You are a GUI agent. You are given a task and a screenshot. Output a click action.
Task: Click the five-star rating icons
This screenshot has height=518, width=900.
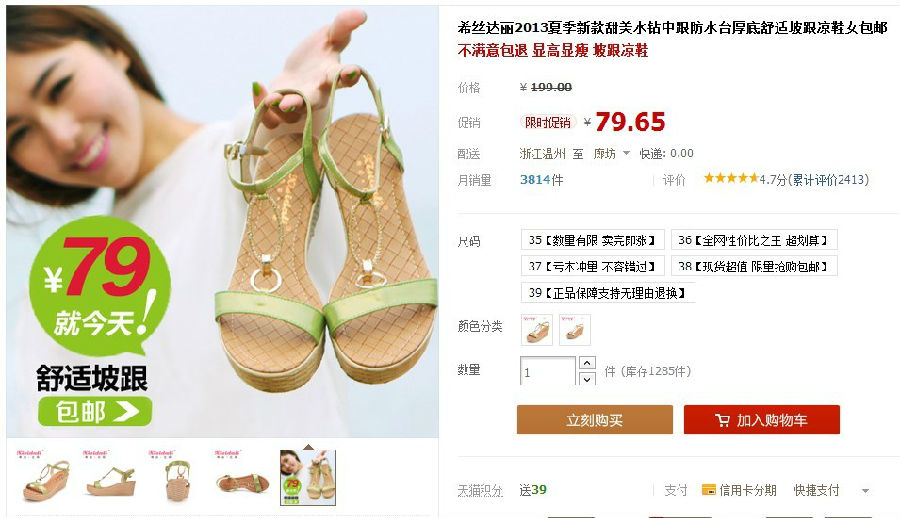(731, 178)
